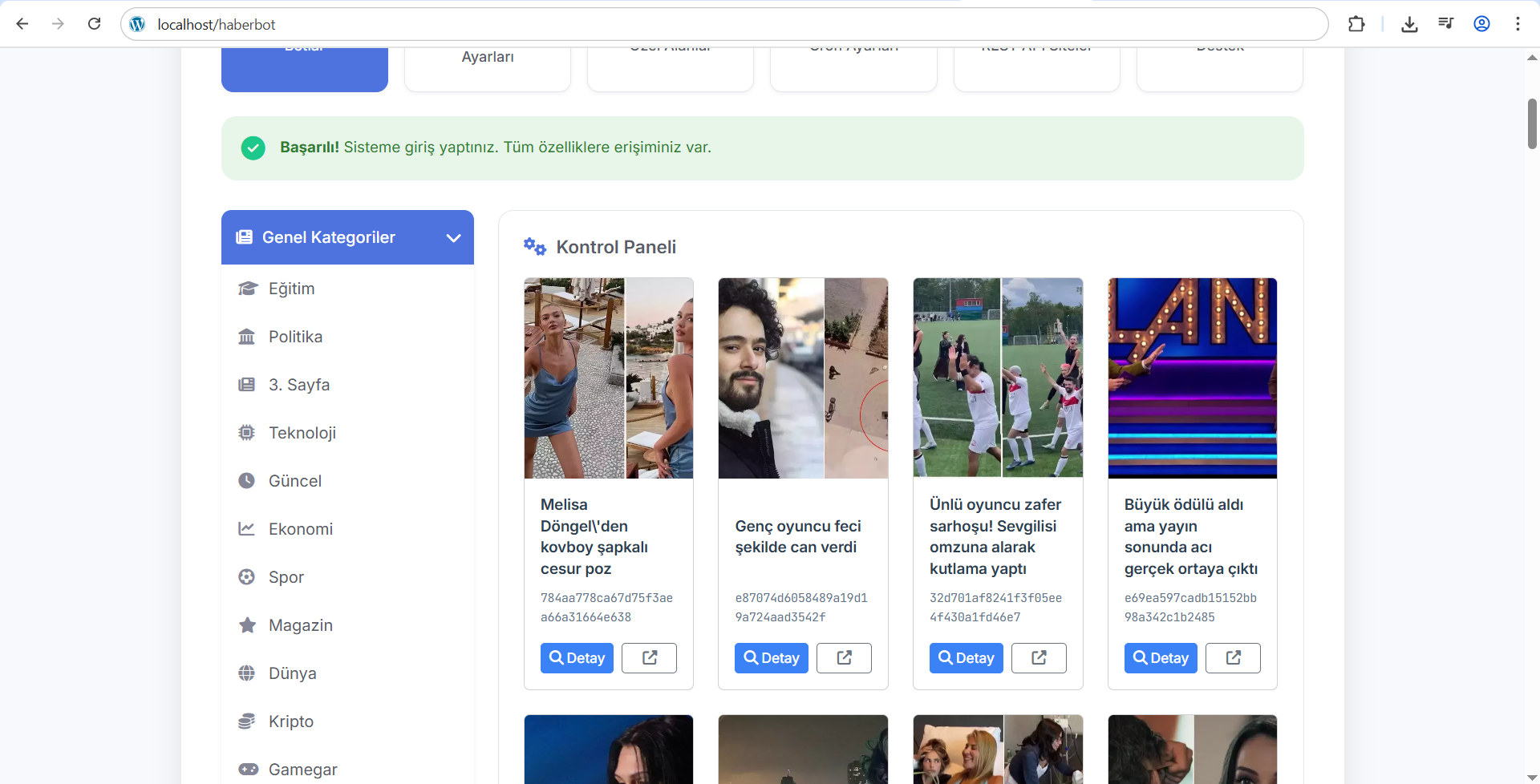Screen dimensions: 1540x784
Task: Open Büyük ödülü aldı thumbnail
Action: tap(1193, 378)
